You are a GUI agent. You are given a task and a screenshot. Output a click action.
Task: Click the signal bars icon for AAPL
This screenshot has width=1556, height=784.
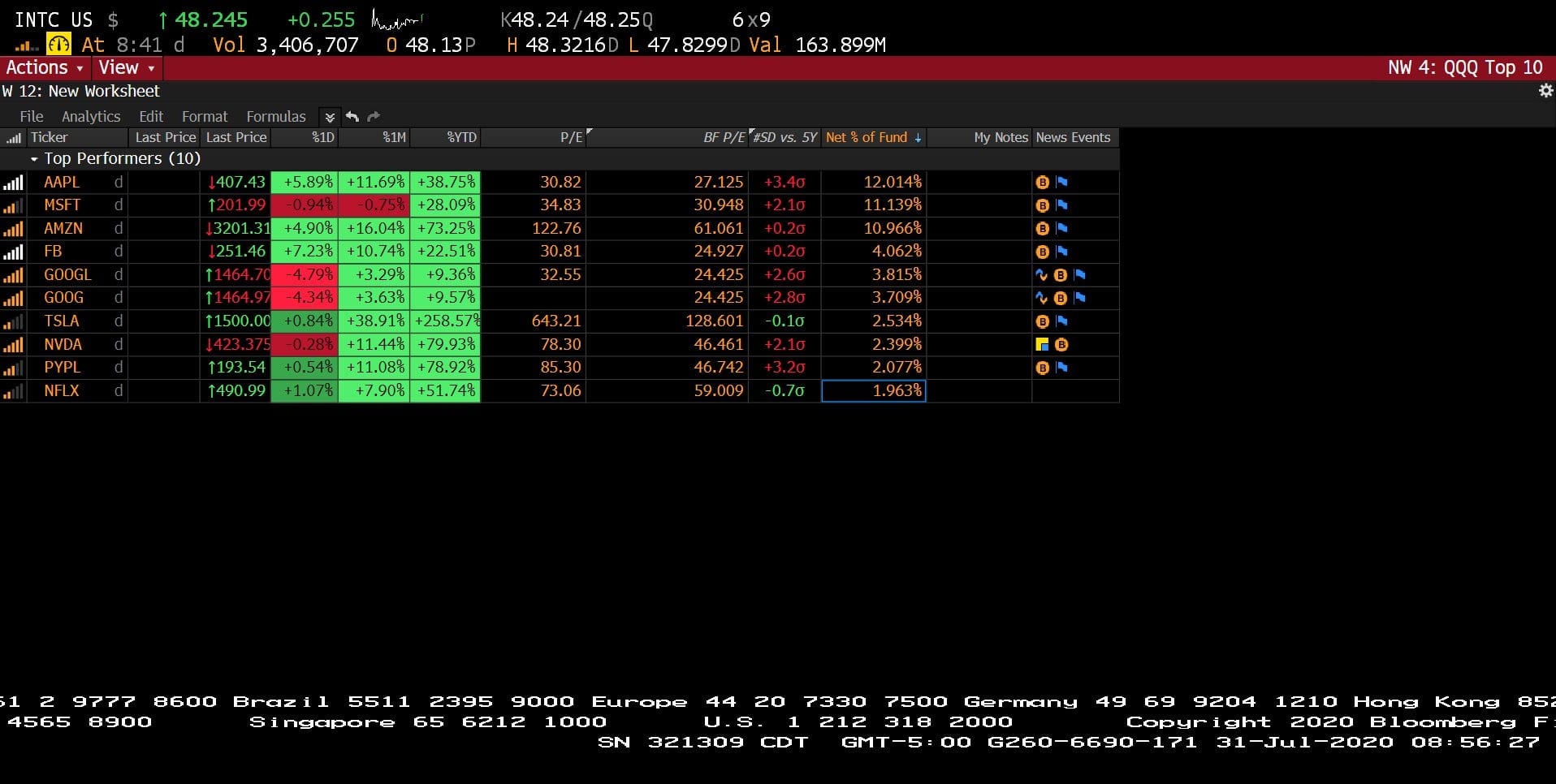pyautogui.click(x=14, y=183)
